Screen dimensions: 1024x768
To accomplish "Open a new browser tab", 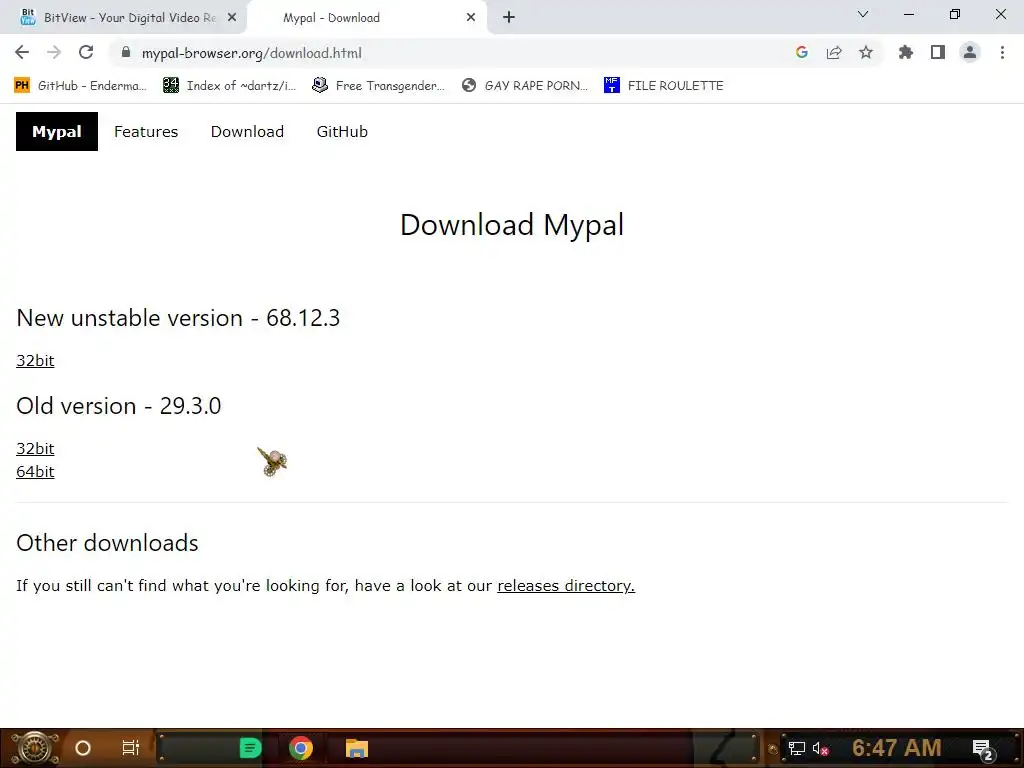I will pyautogui.click(x=509, y=17).
